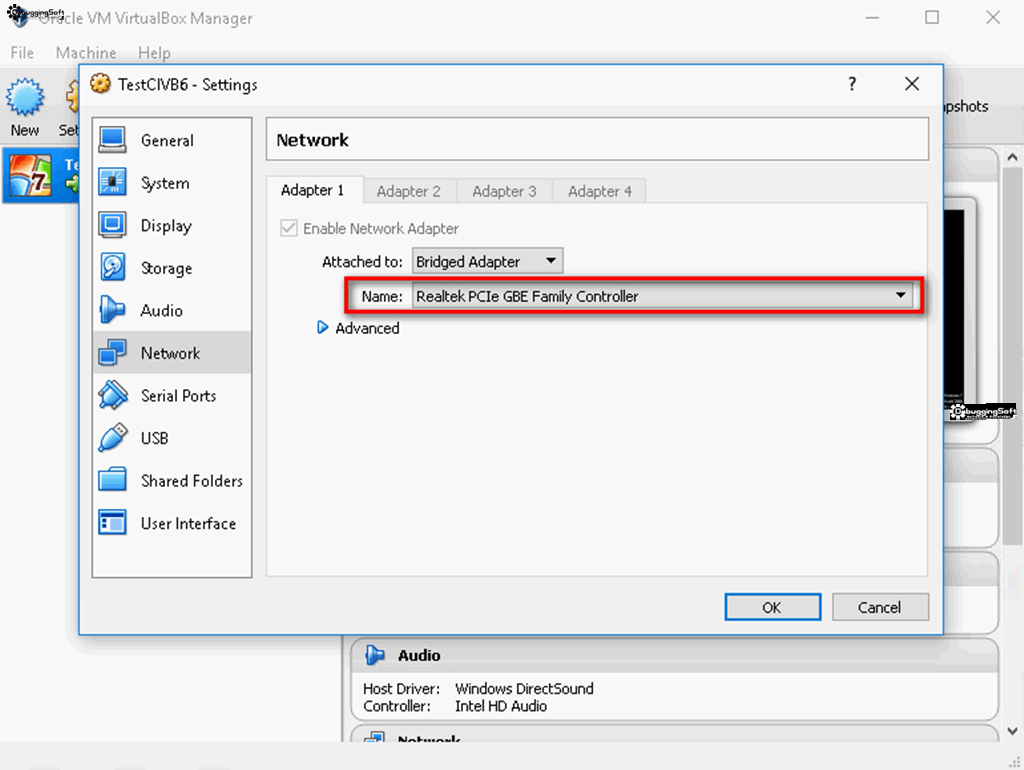
Task: Click the settings gear icon in dialog title
Action: [x=101, y=84]
